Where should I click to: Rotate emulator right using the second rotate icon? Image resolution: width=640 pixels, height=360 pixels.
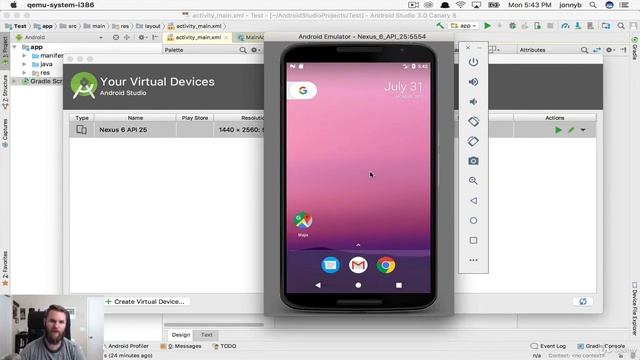(x=473, y=141)
